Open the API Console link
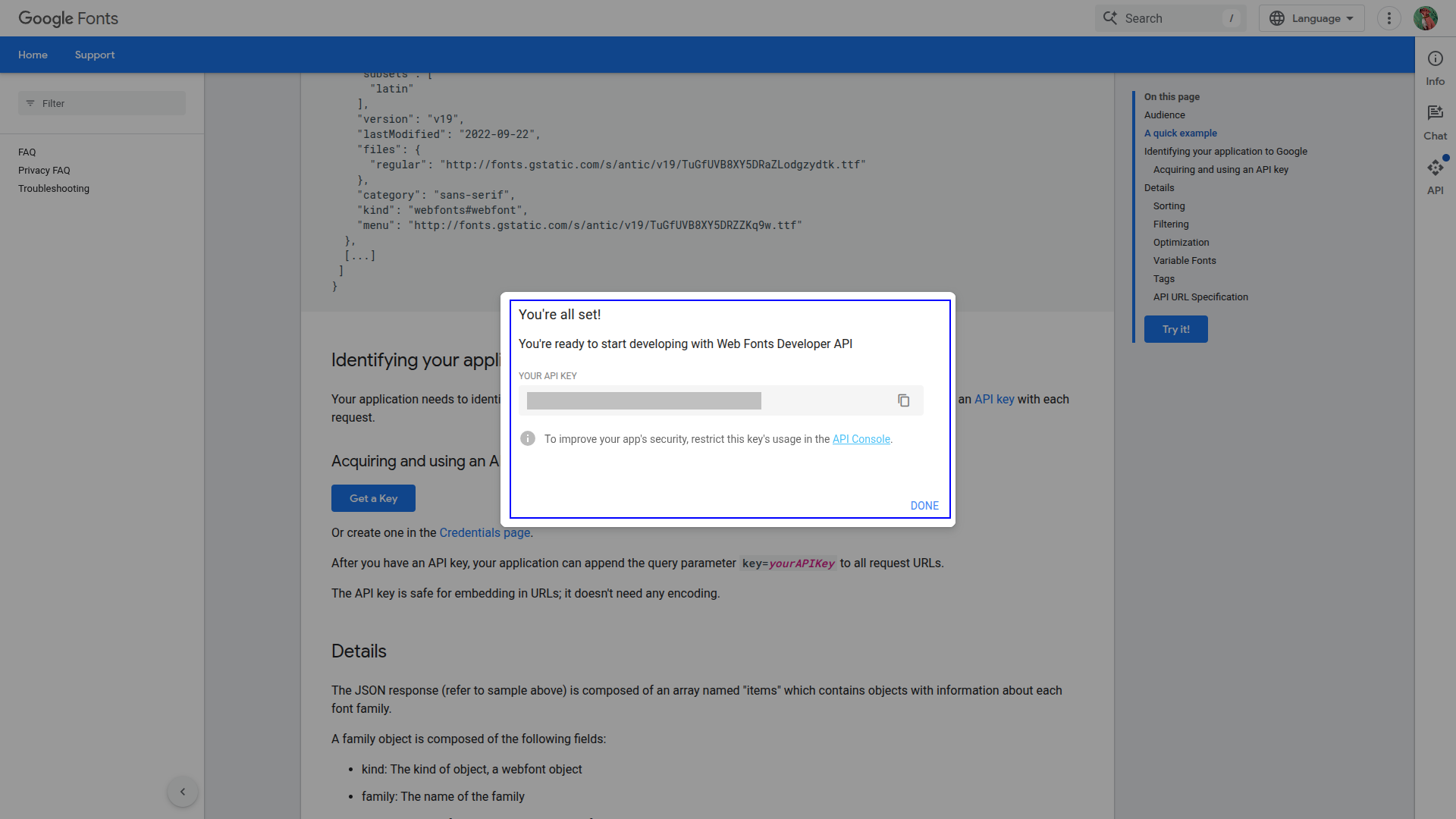Screen dimensions: 1456x819 [861, 439]
